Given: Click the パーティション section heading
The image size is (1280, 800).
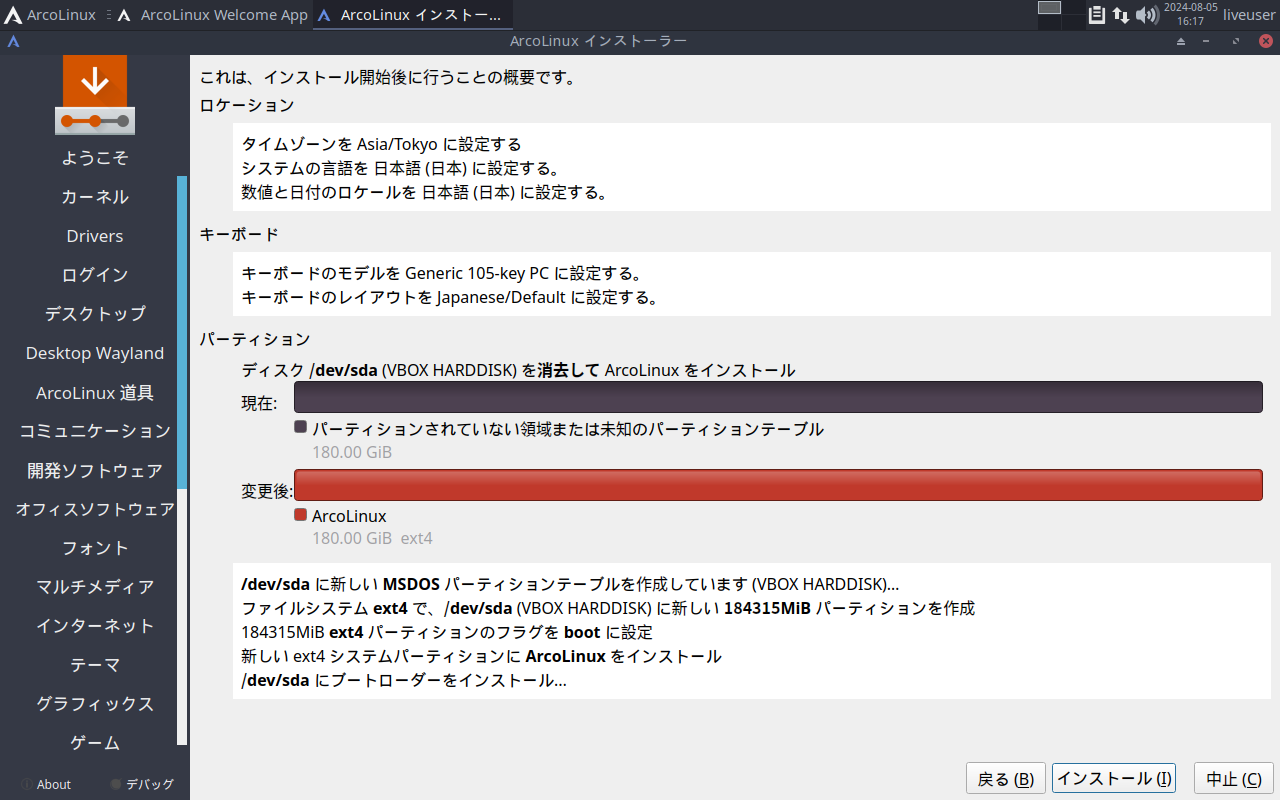Looking at the screenshot, I should coord(255,340).
